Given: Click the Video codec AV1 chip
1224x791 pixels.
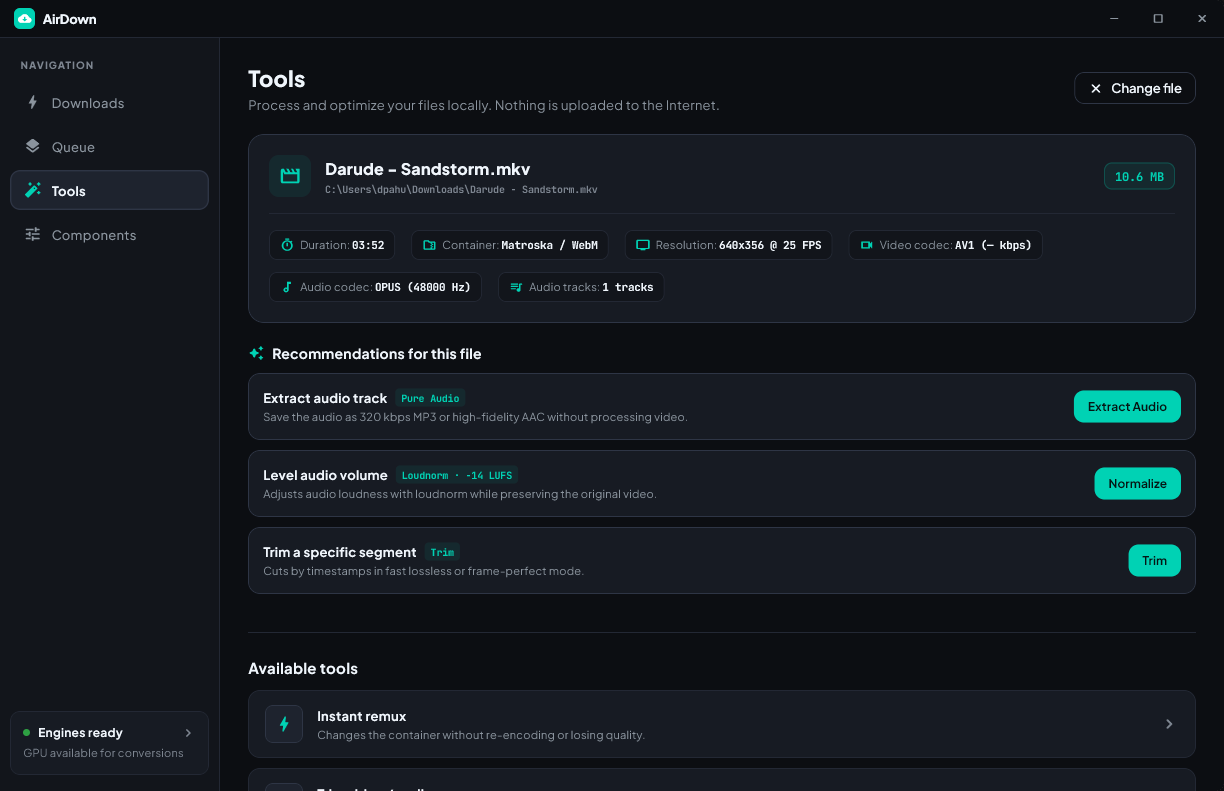Looking at the screenshot, I should 946,245.
